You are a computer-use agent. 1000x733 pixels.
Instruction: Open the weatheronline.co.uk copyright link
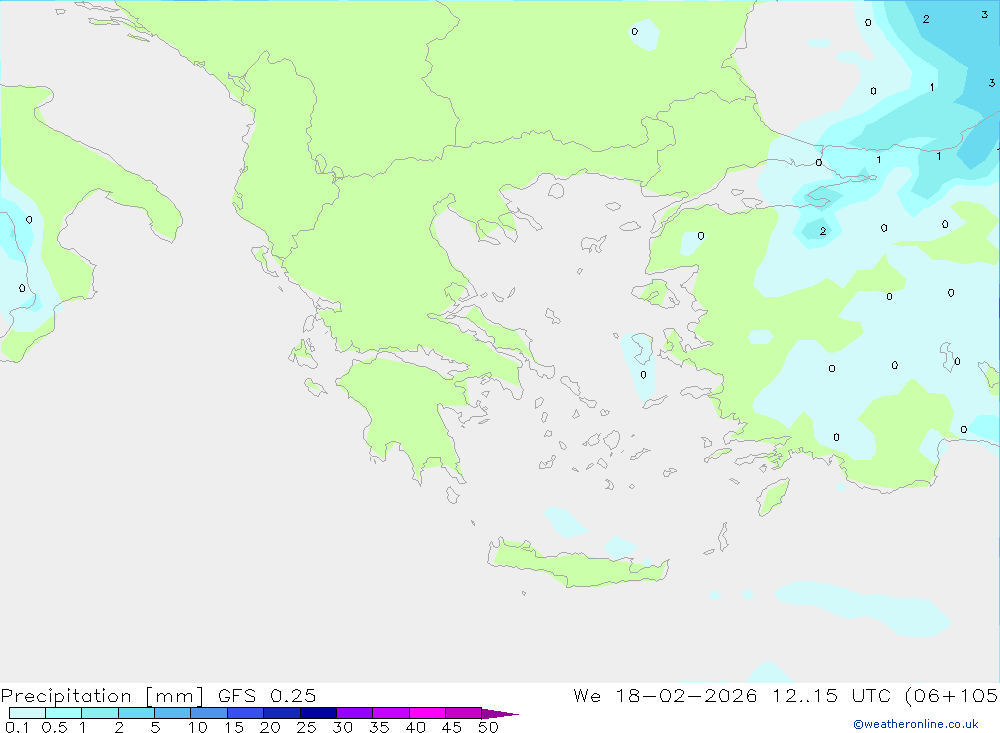(x=916, y=724)
